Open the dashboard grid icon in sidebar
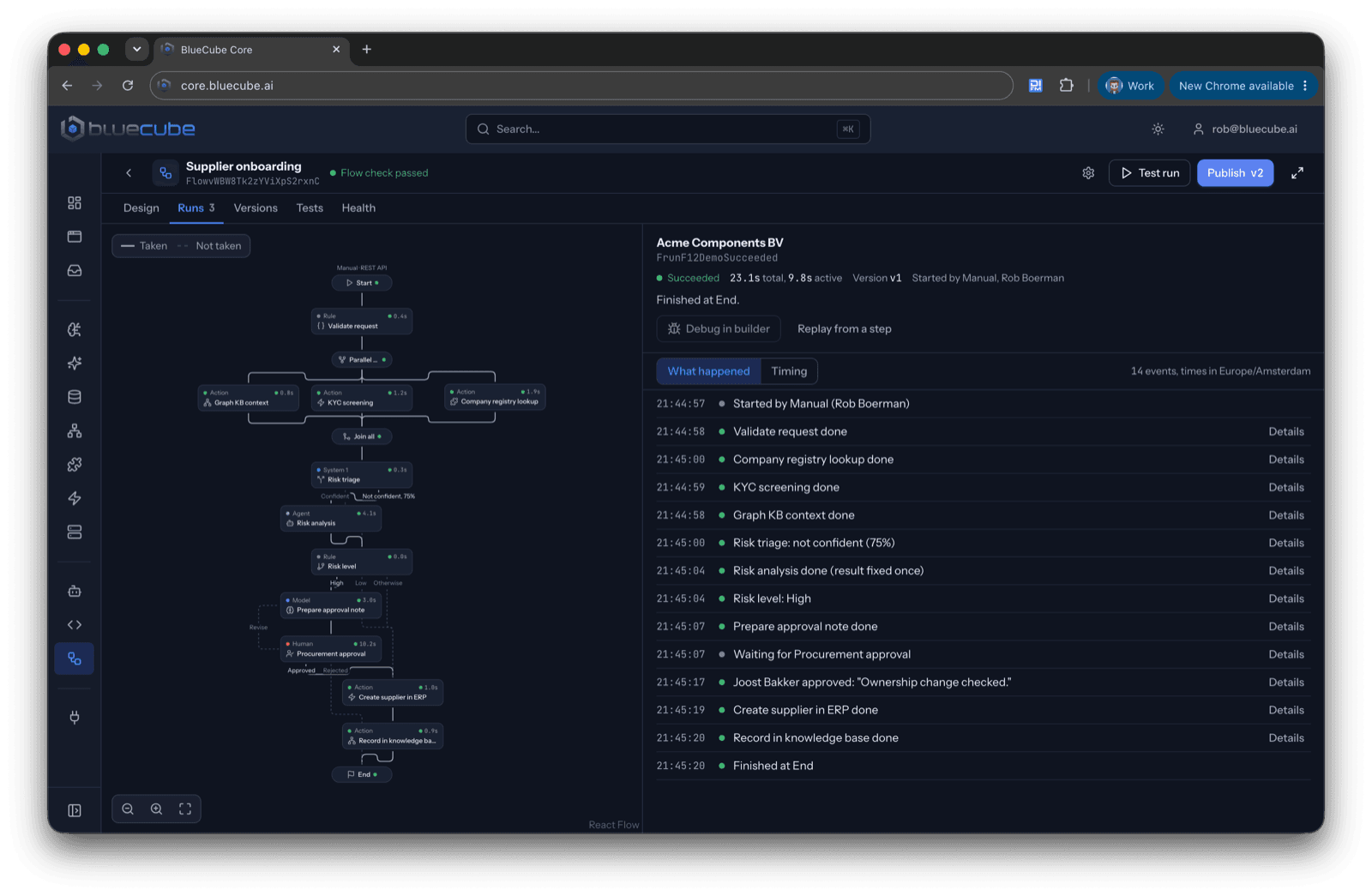Image resolution: width=1372 pixels, height=896 pixels. 75,202
